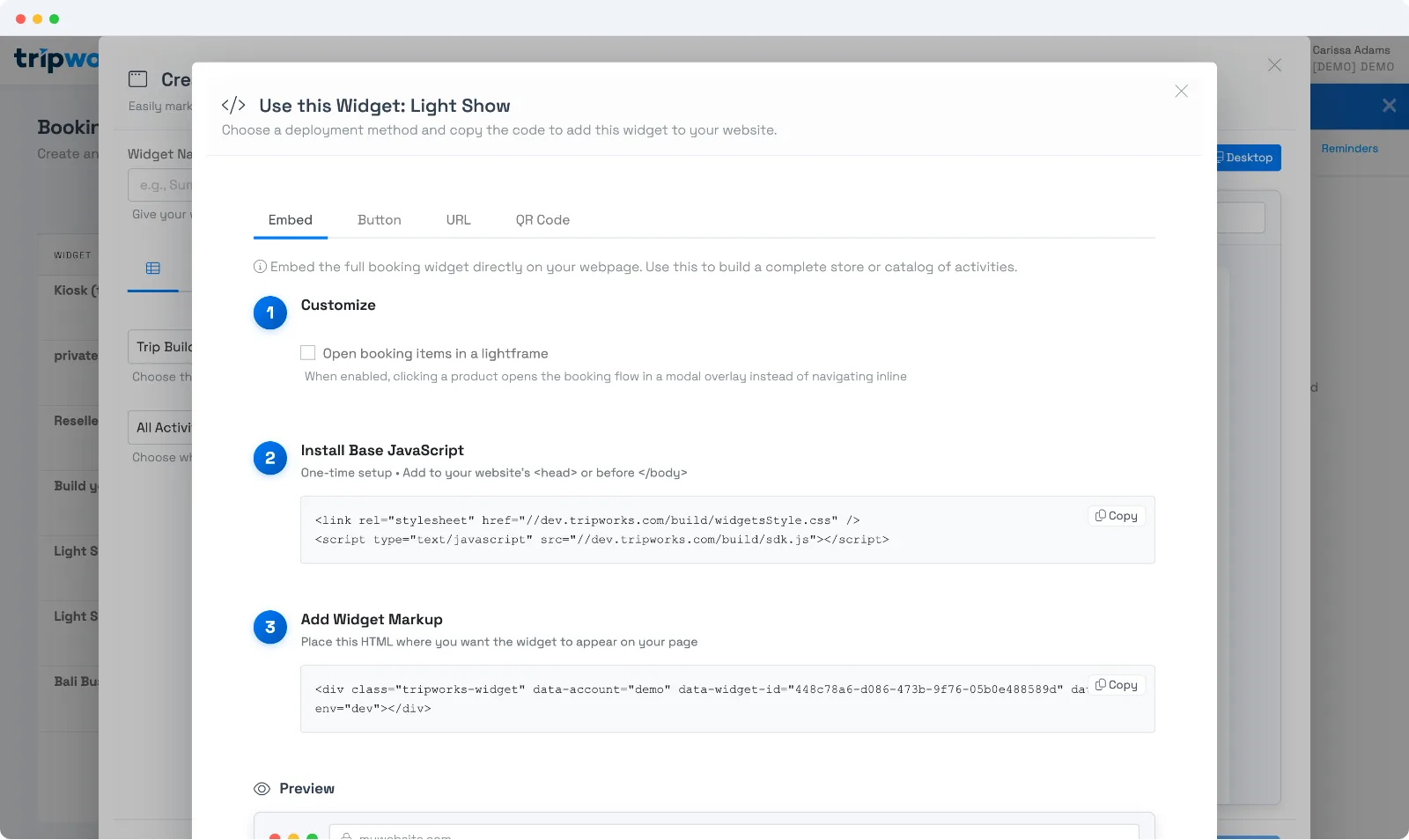Click the info icon beside Embed description

pyautogui.click(x=260, y=267)
